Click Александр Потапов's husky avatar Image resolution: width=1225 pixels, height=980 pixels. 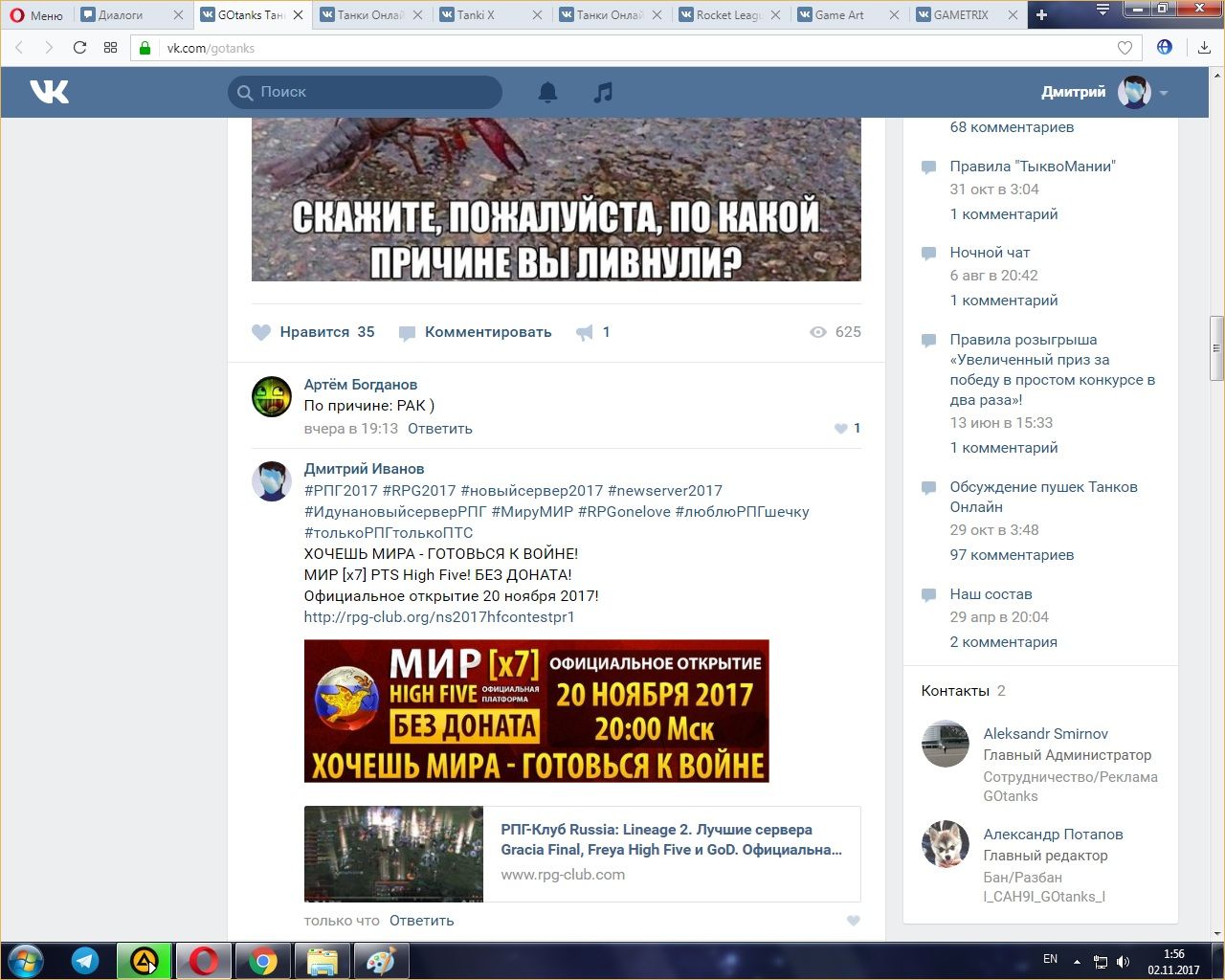[x=945, y=844]
